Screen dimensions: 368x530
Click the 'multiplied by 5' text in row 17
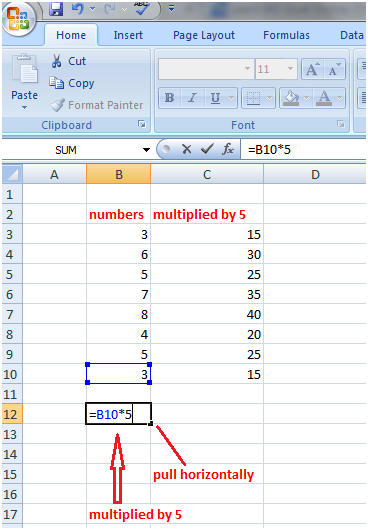(135, 514)
